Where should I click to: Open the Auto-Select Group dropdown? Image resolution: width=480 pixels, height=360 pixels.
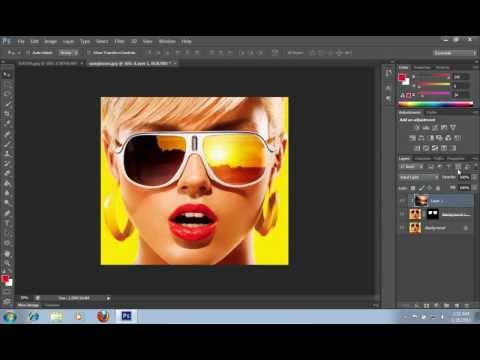[69, 53]
